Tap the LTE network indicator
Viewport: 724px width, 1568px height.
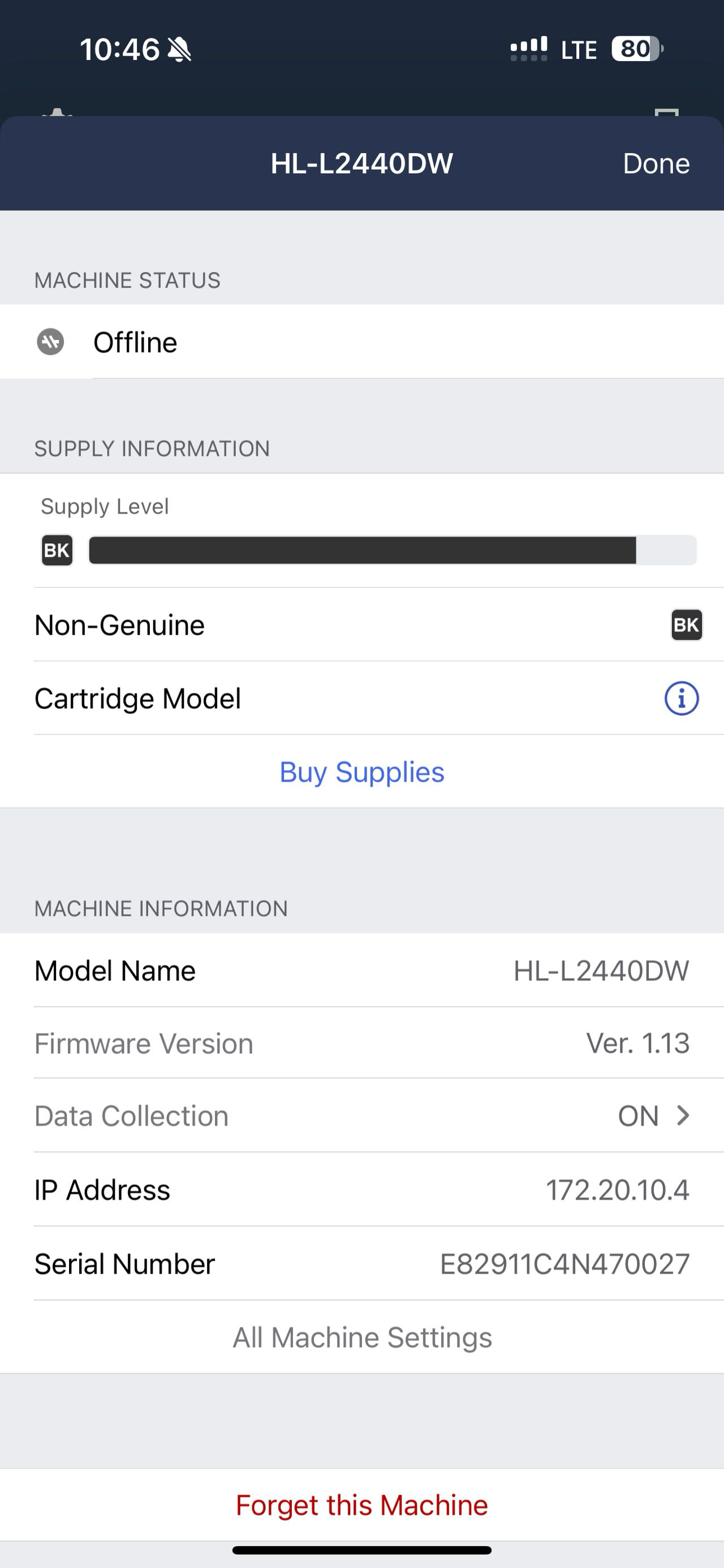coord(579,50)
